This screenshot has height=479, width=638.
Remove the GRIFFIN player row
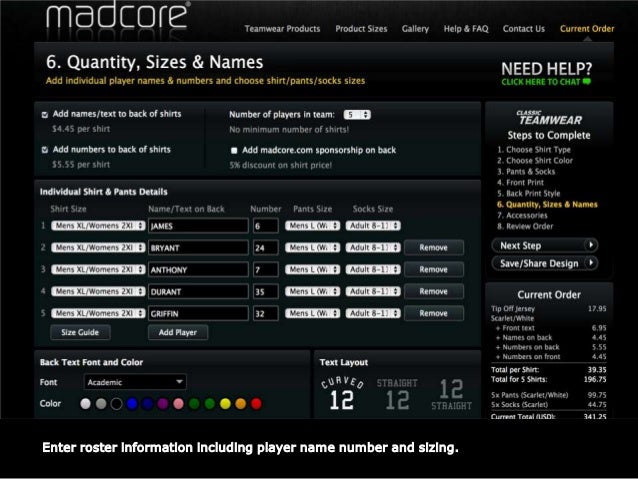[x=434, y=313]
